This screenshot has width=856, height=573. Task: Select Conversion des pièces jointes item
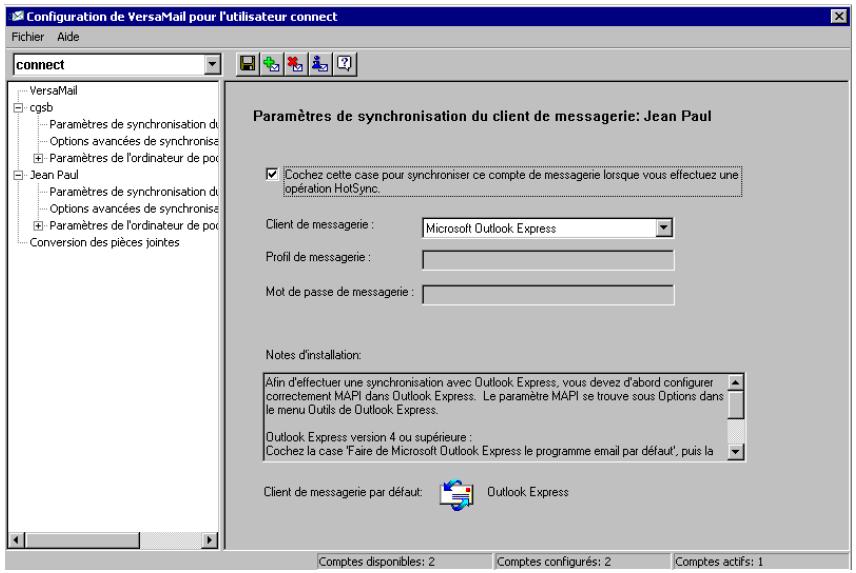pos(104,242)
